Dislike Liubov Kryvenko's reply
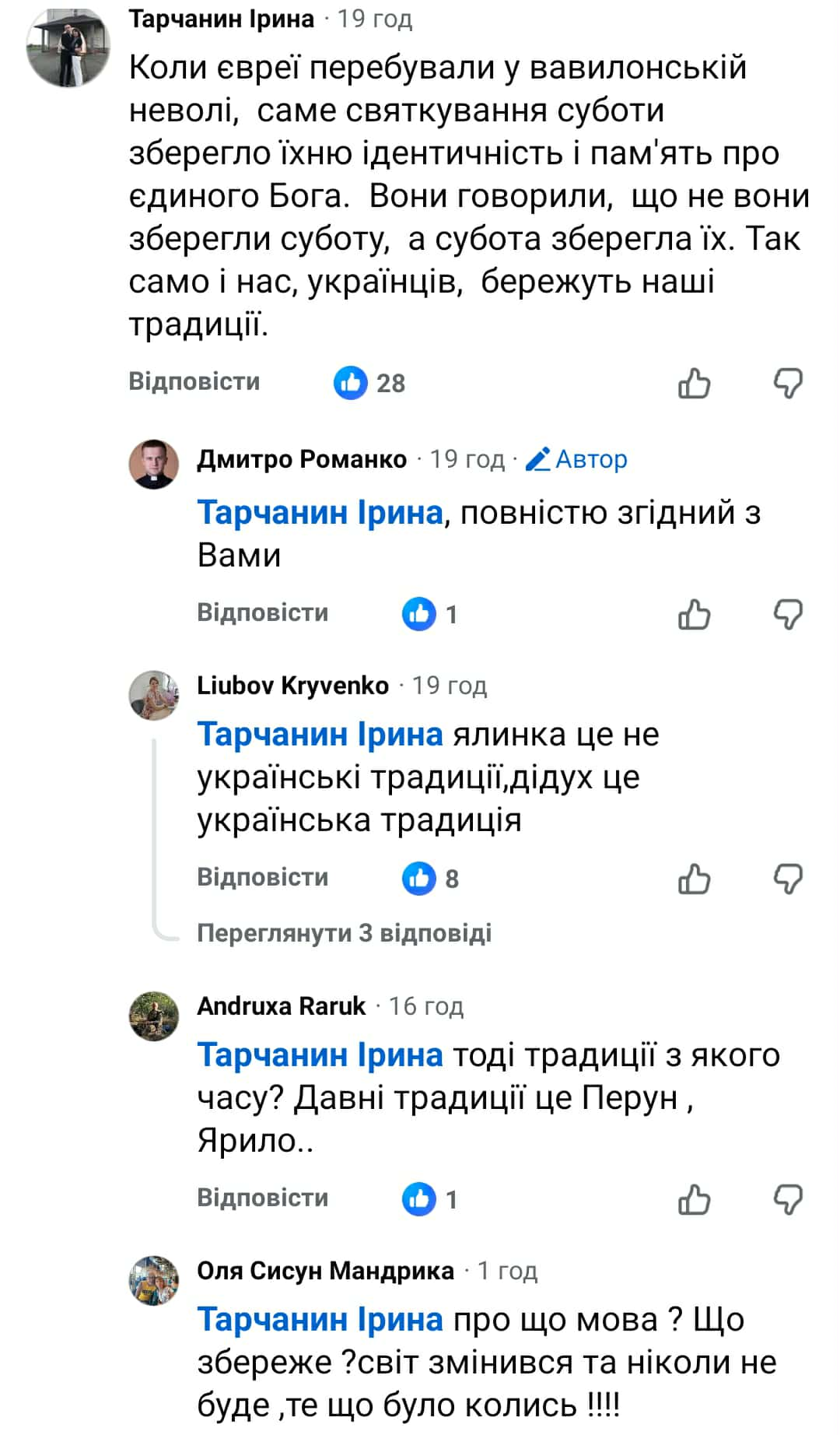The width and height of the screenshot is (840, 1435). pos(788,879)
